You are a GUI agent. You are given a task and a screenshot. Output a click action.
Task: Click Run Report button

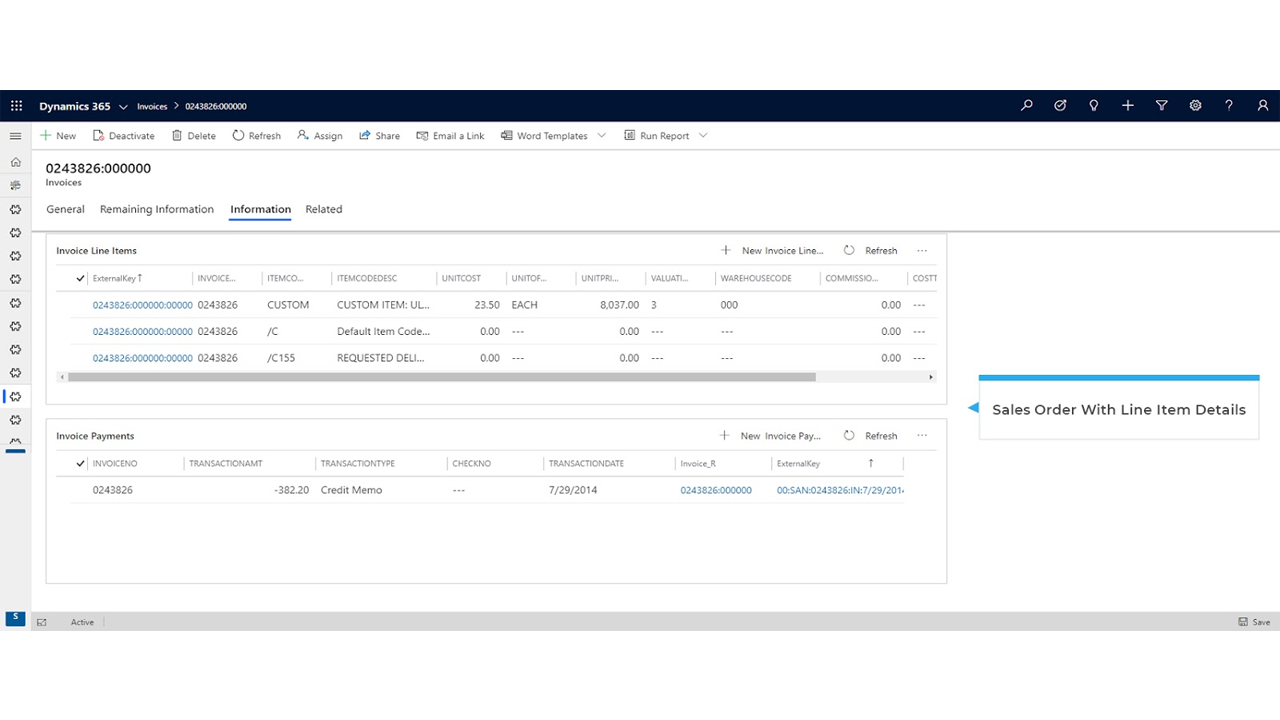tap(657, 136)
